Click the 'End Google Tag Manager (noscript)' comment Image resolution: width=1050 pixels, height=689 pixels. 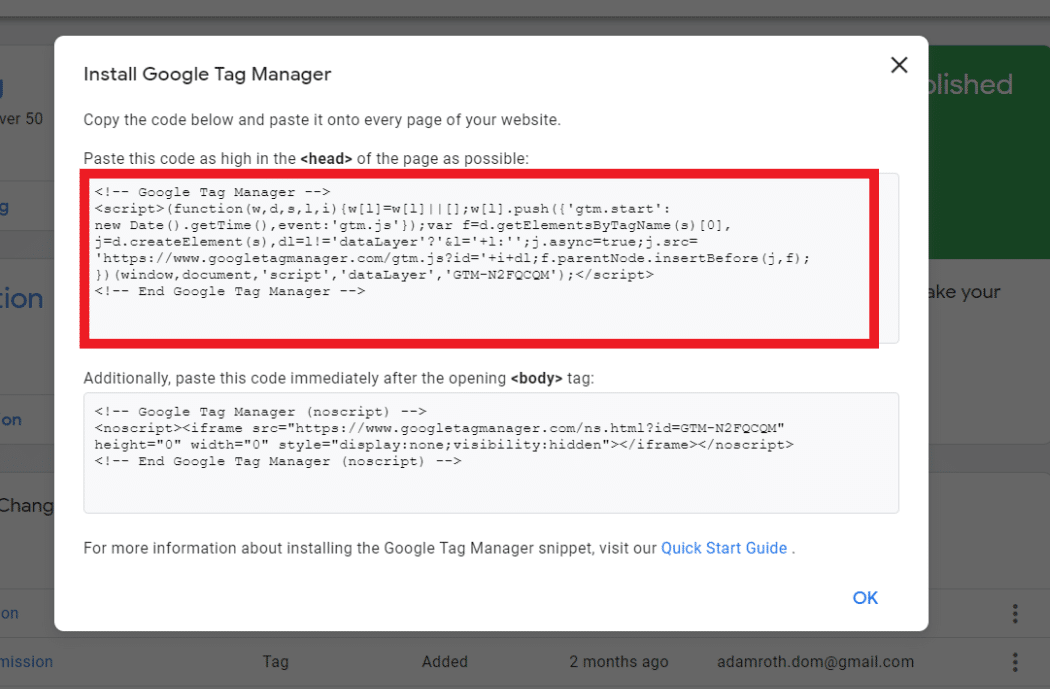pos(278,462)
